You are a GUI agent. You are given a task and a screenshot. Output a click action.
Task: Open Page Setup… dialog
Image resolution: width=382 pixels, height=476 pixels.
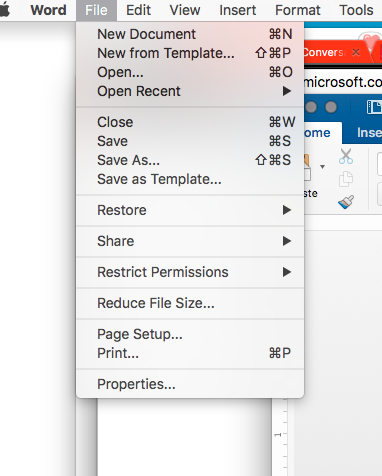point(190,334)
